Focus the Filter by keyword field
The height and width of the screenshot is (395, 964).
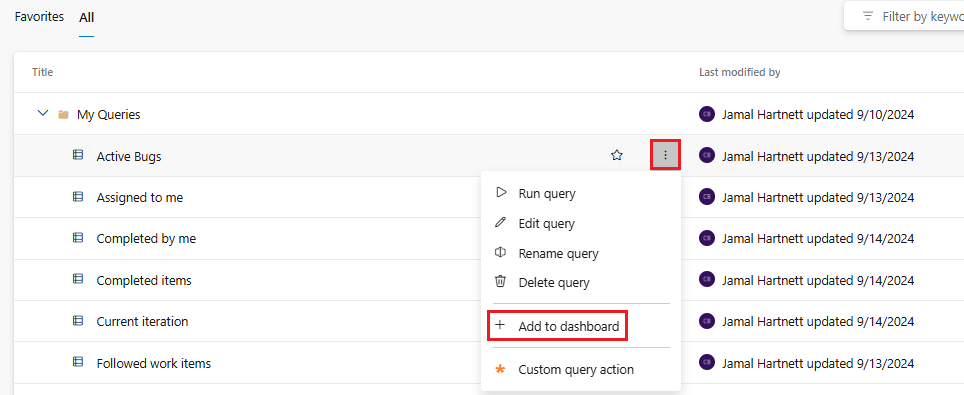point(904,16)
